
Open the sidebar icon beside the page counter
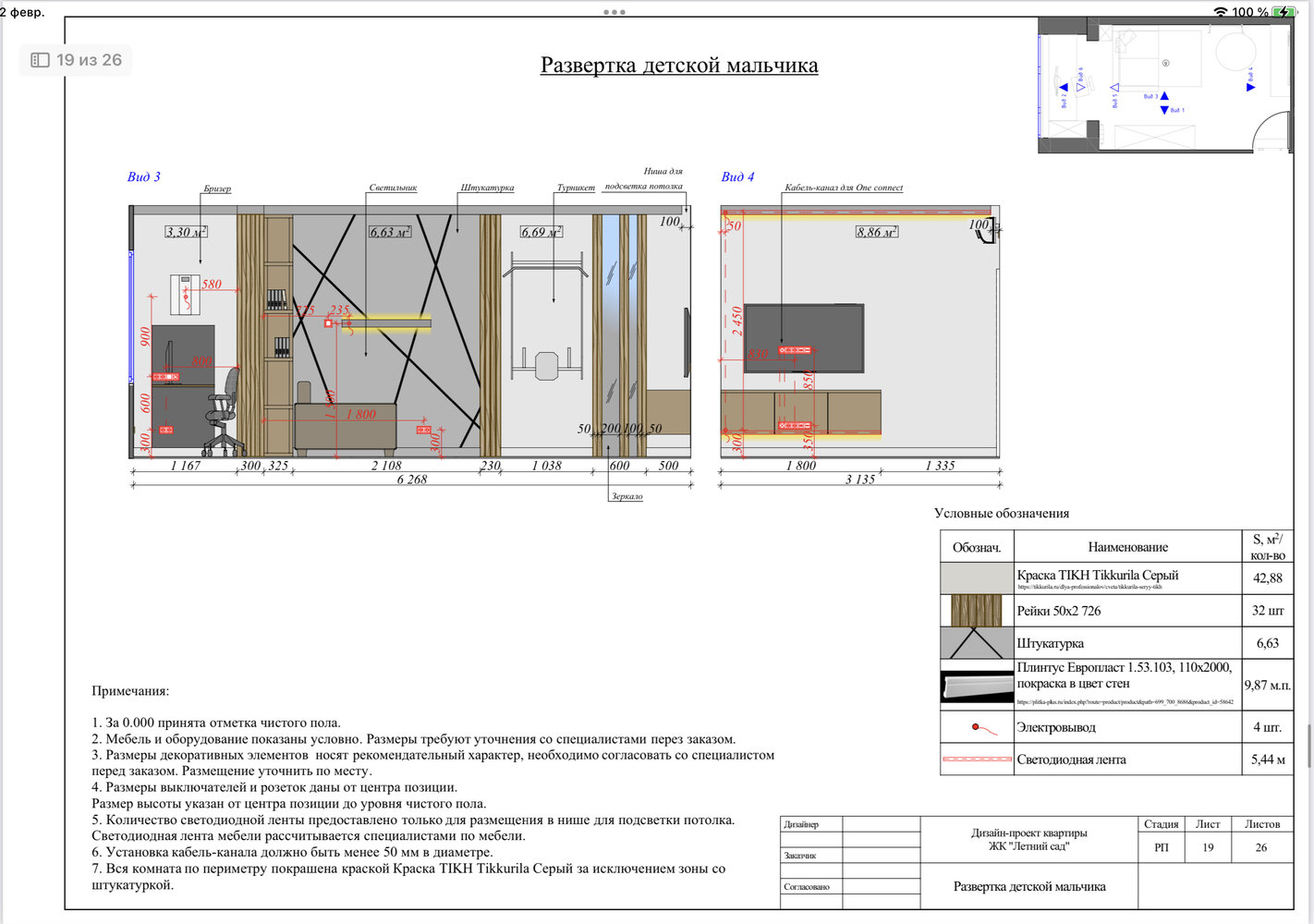tap(40, 60)
